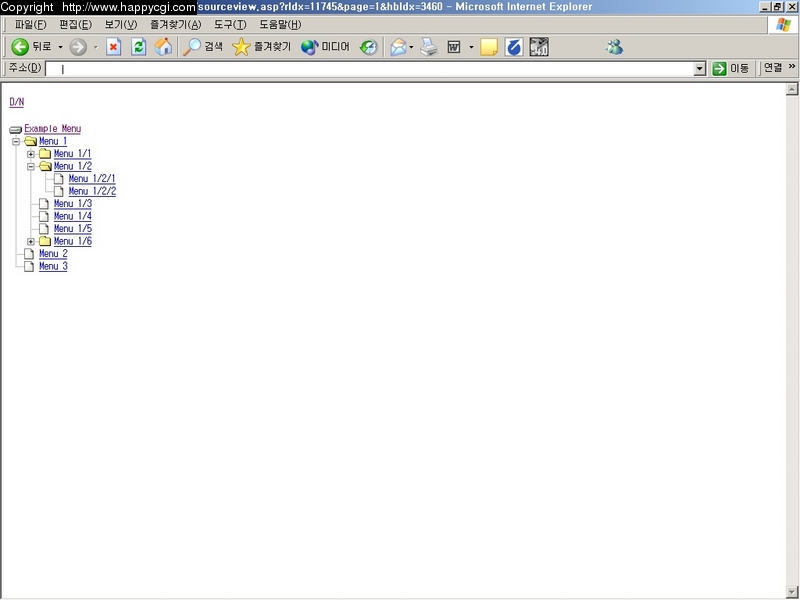
Task: Click the Menu 2 page icon
Action: point(30,254)
